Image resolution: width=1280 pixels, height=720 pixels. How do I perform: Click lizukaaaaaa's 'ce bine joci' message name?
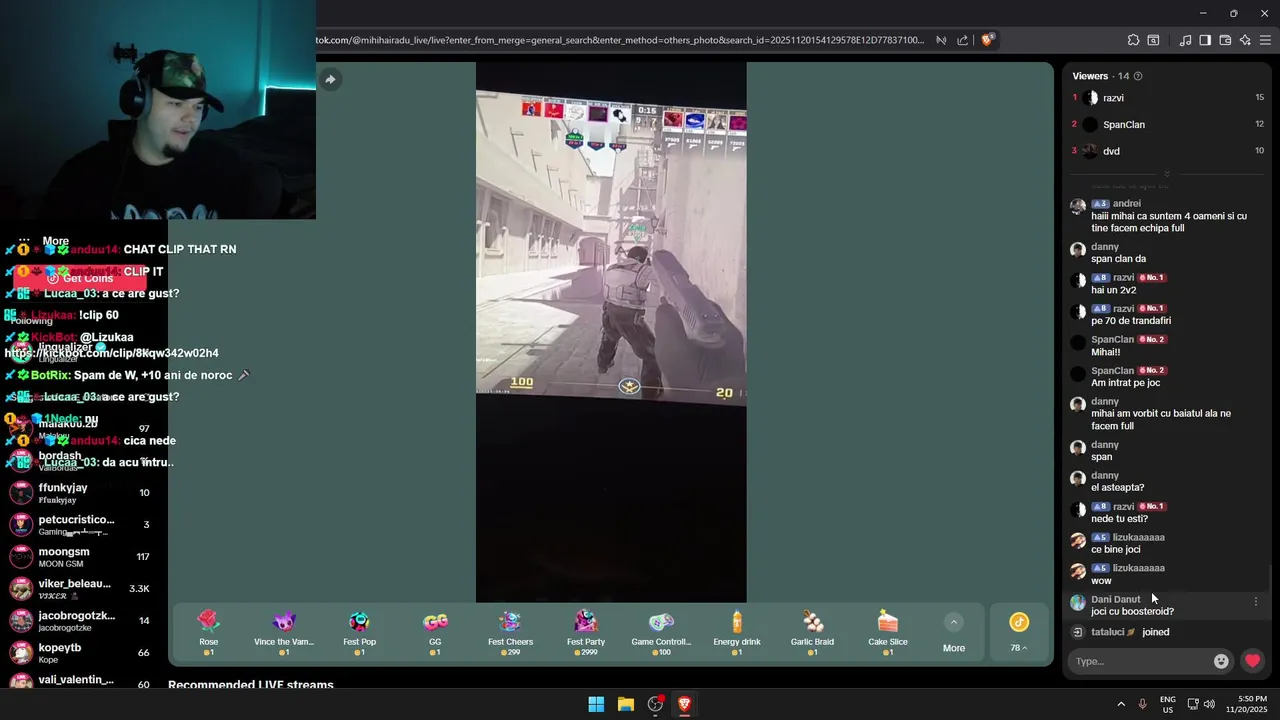1138,538
